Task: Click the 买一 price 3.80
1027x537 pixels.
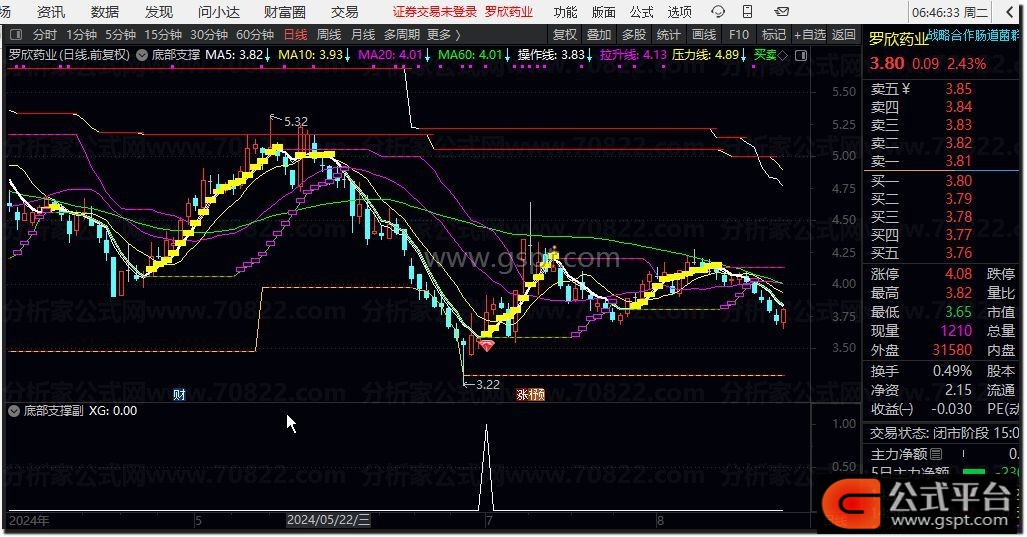Action: coord(958,181)
